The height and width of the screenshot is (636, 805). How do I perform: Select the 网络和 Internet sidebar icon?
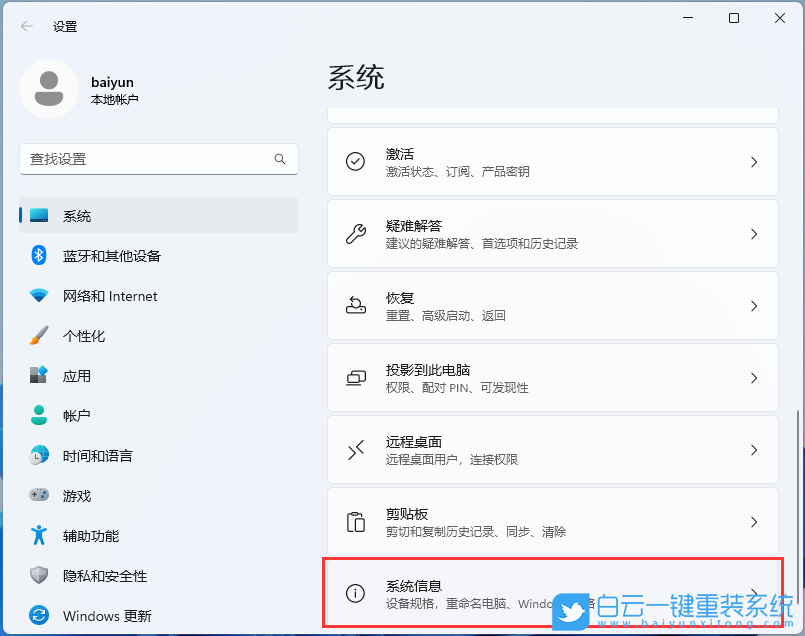39,296
